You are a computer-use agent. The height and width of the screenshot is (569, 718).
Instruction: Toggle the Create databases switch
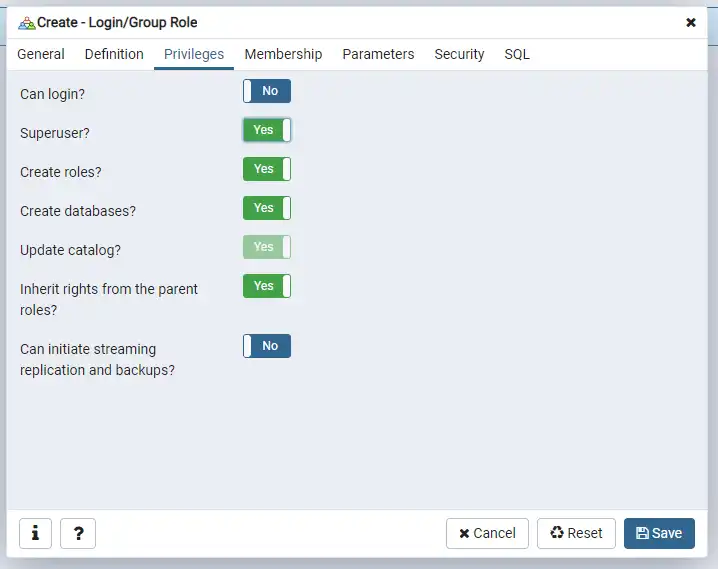pyautogui.click(x=267, y=208)
